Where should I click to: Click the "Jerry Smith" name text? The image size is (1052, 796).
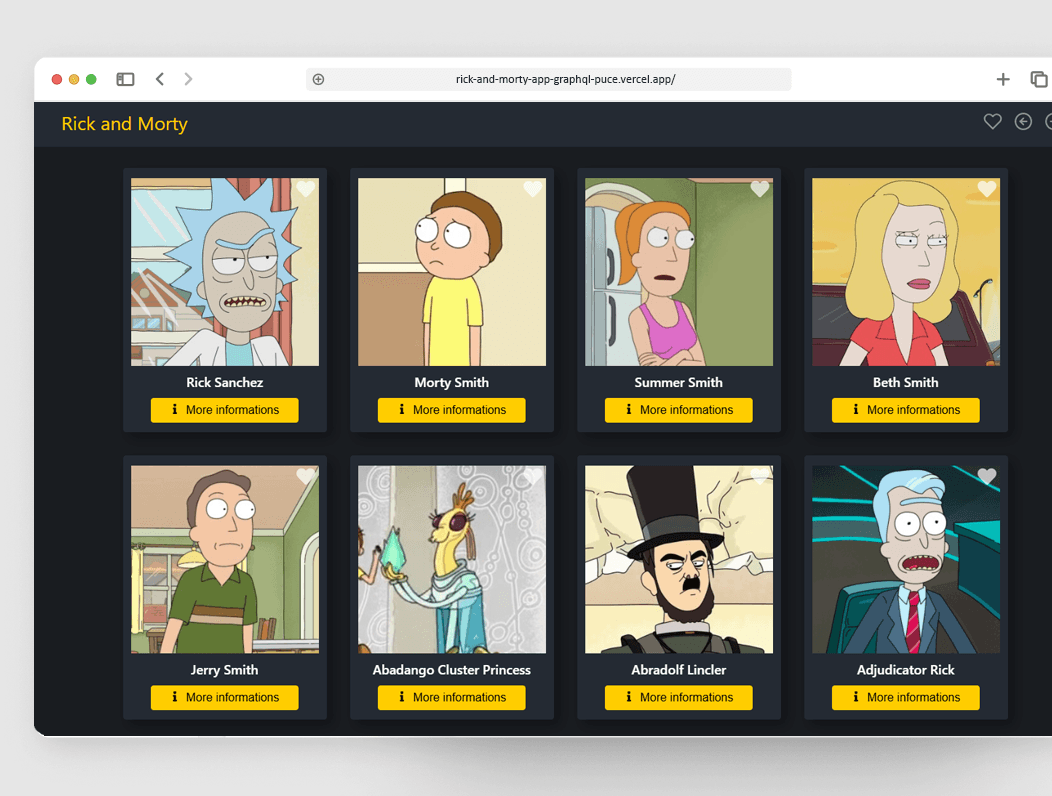click(x=225, y=670)
